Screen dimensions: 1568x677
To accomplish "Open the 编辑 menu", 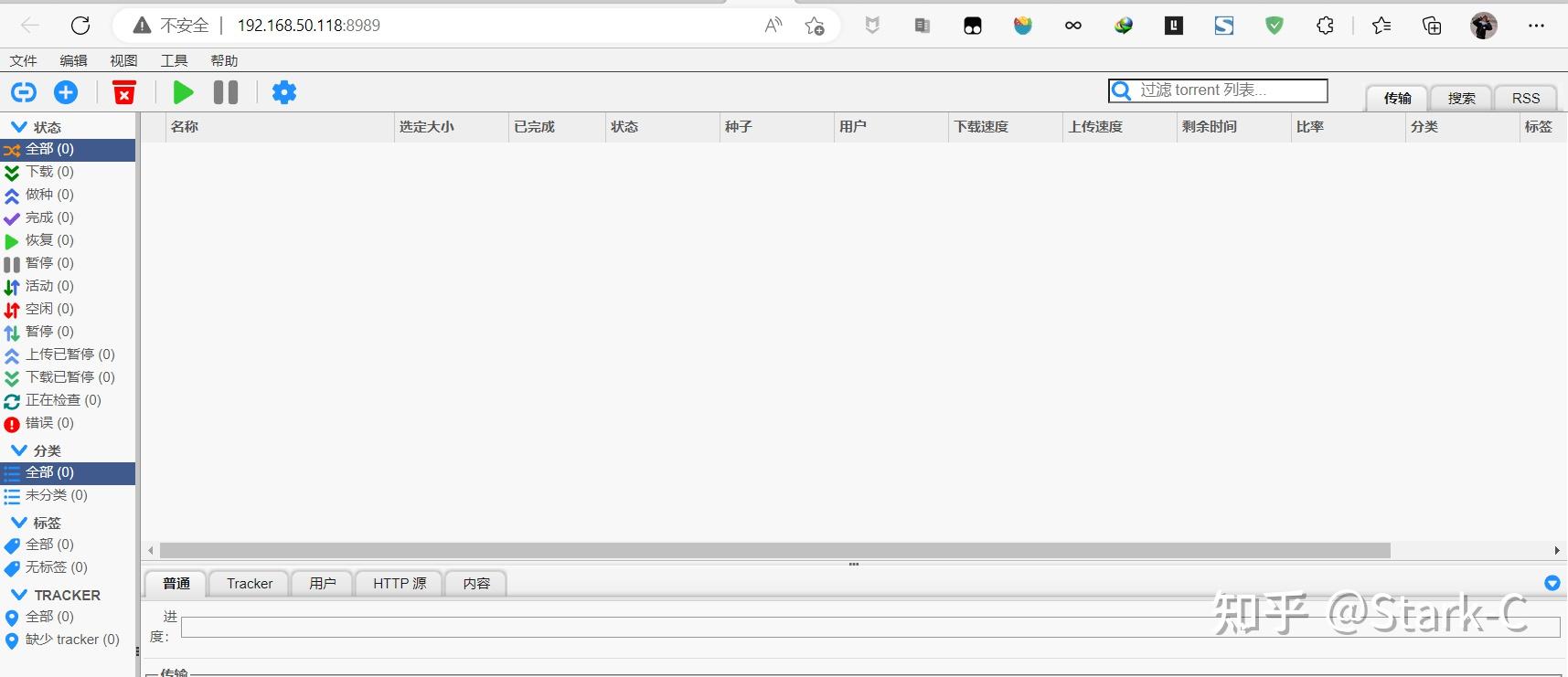I will (74, 60).
